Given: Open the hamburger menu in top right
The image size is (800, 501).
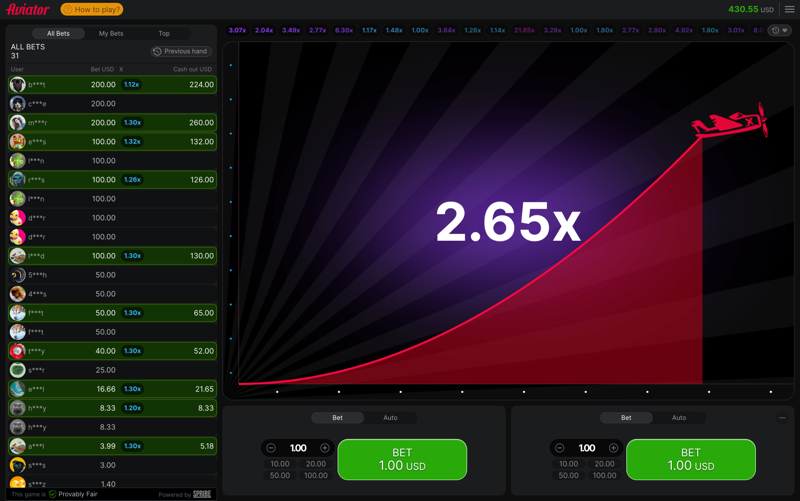Looking at the screenshot, I should [789, 9].
